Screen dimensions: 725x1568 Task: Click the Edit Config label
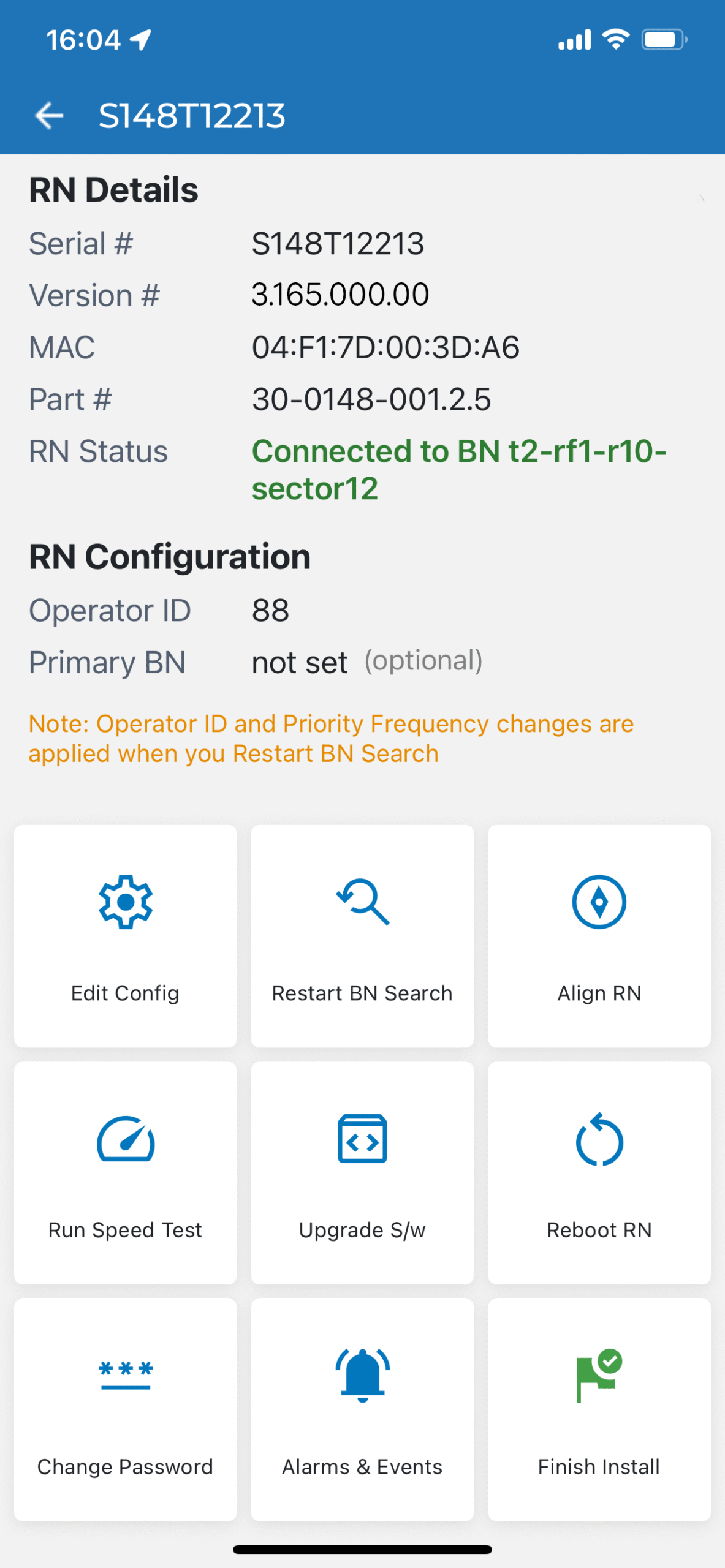click(x=125, y=993)
